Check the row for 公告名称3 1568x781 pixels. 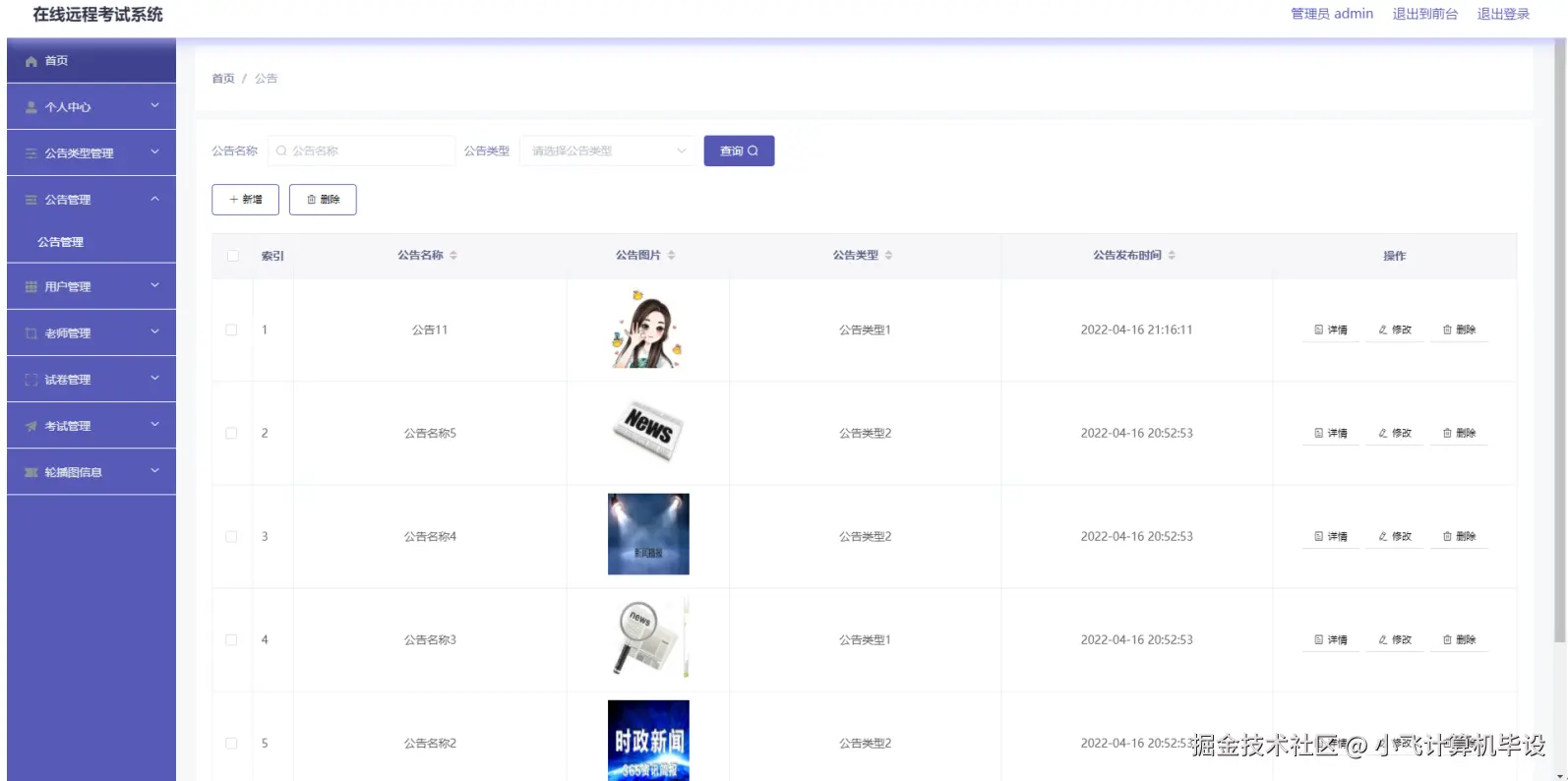coord(231,639)
